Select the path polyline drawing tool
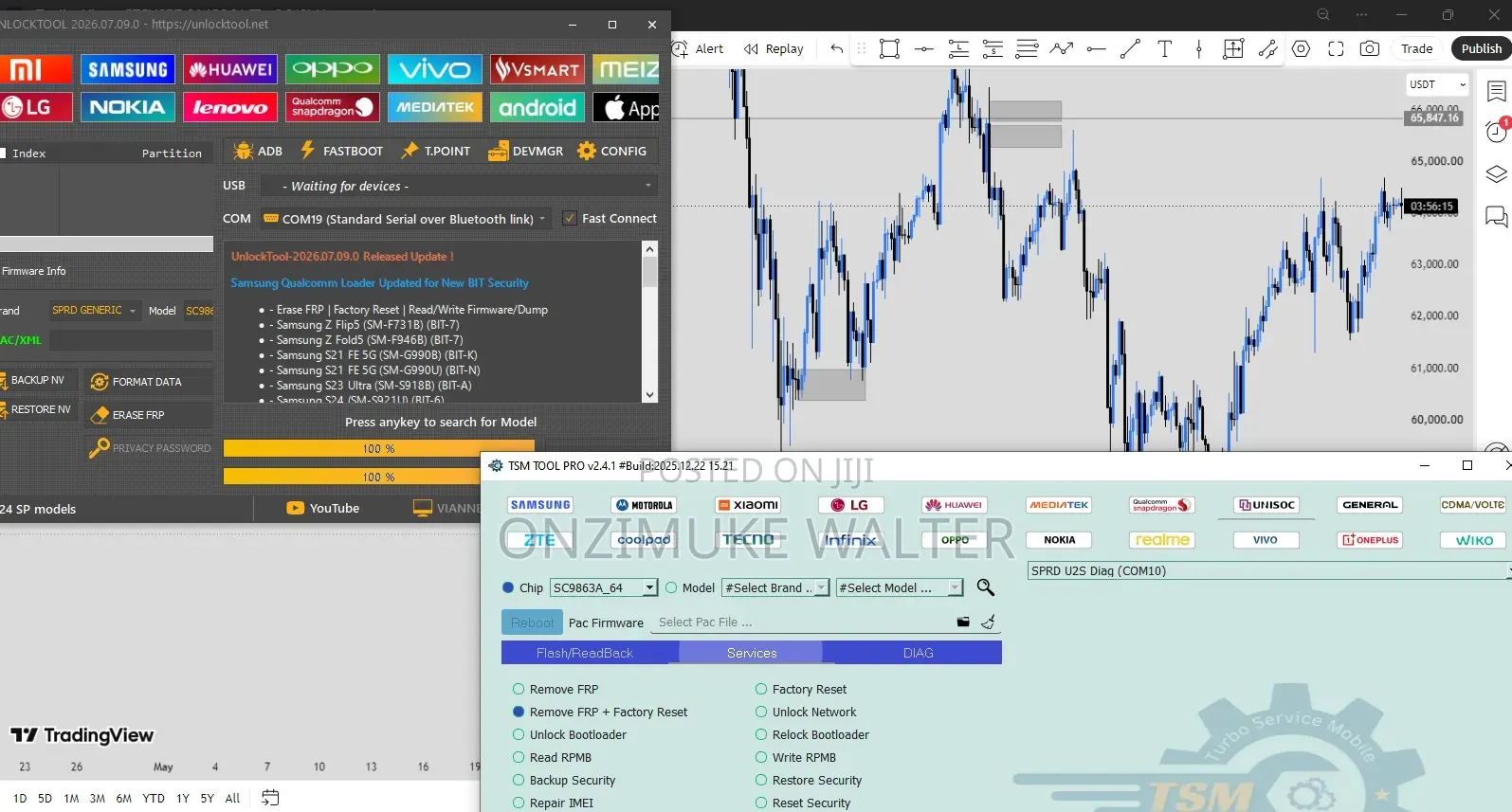 [x=1062, y=49]
